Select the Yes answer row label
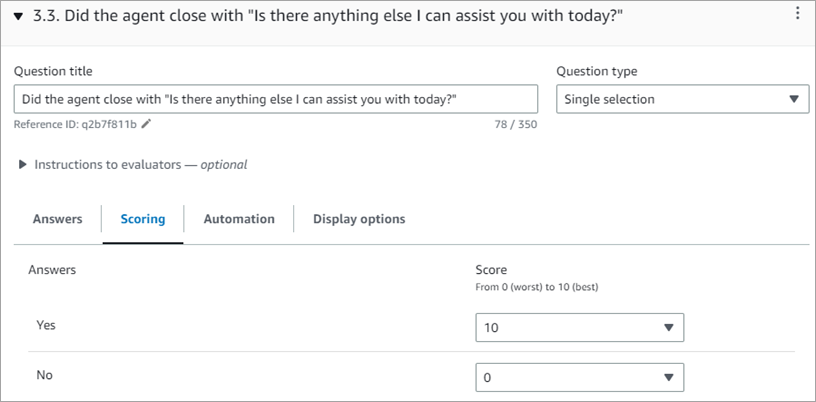Image resolution: width=816 pixels, height=402 pixels. pos(45,326)
